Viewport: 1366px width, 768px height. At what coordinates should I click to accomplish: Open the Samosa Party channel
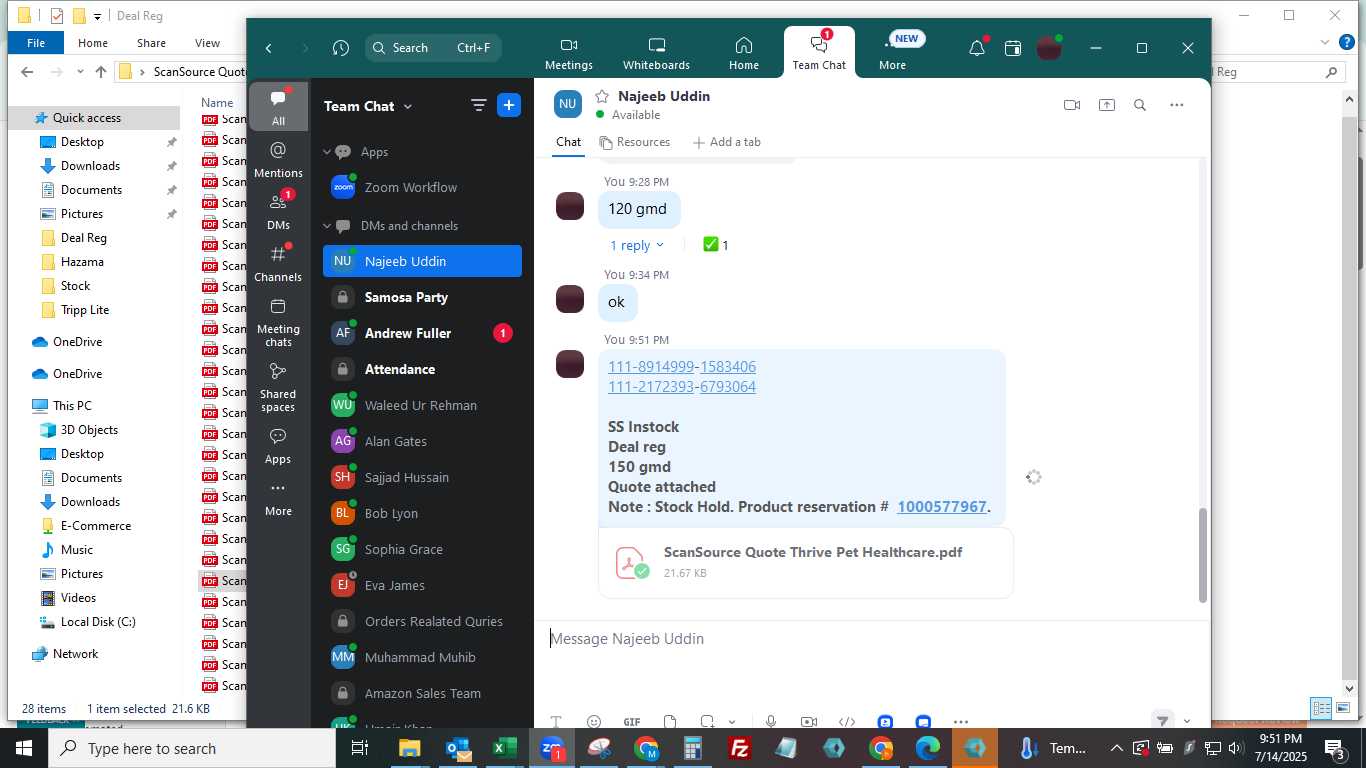422,297
